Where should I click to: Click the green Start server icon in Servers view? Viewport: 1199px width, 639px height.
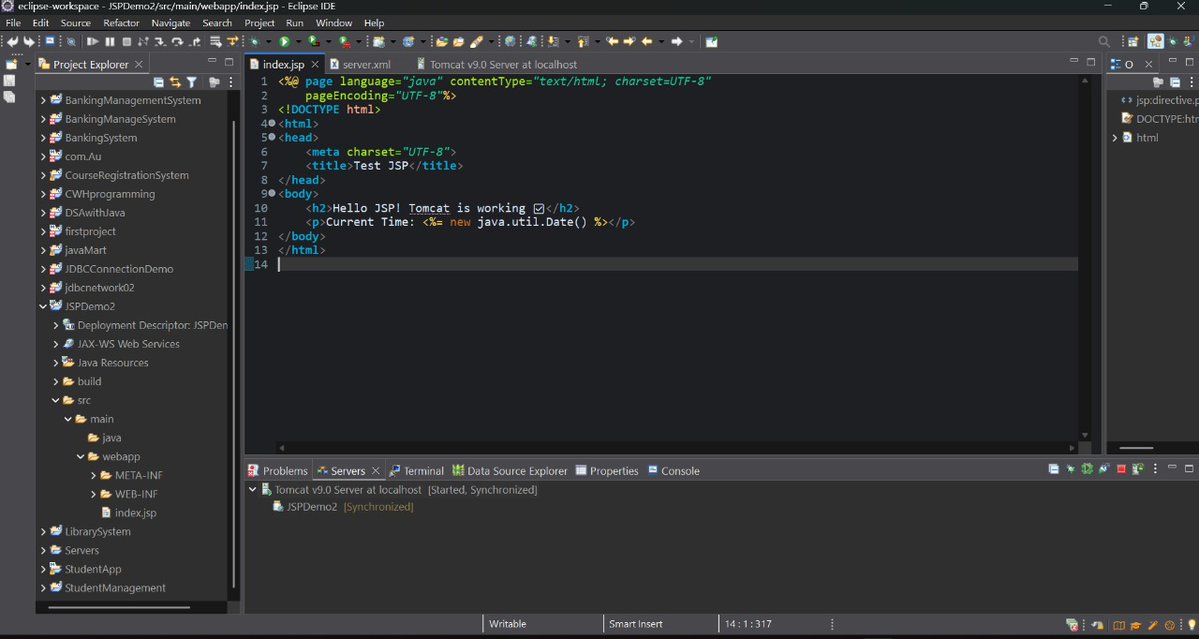coord(1087,469)
